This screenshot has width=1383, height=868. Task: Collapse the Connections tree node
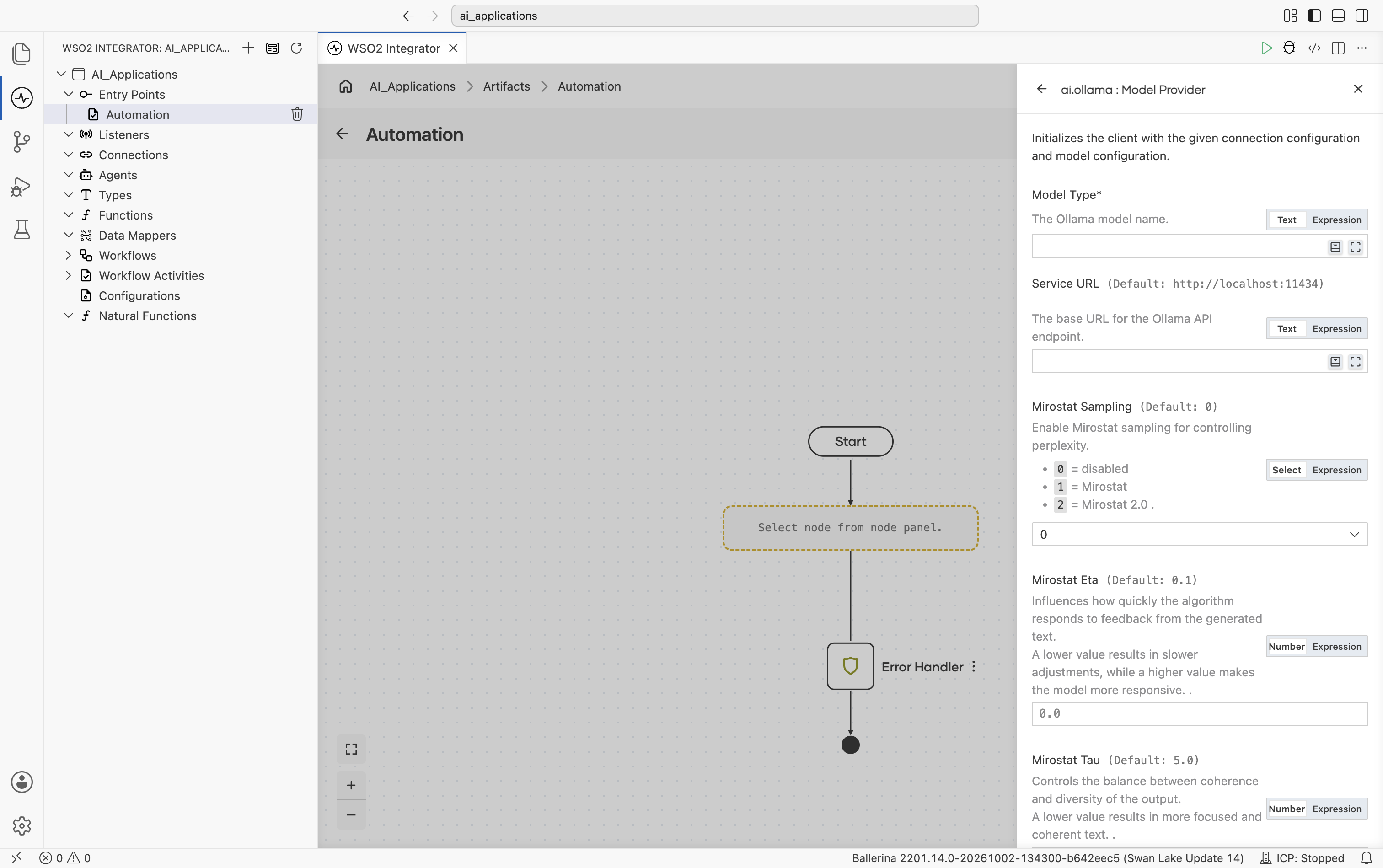[68, 155]
